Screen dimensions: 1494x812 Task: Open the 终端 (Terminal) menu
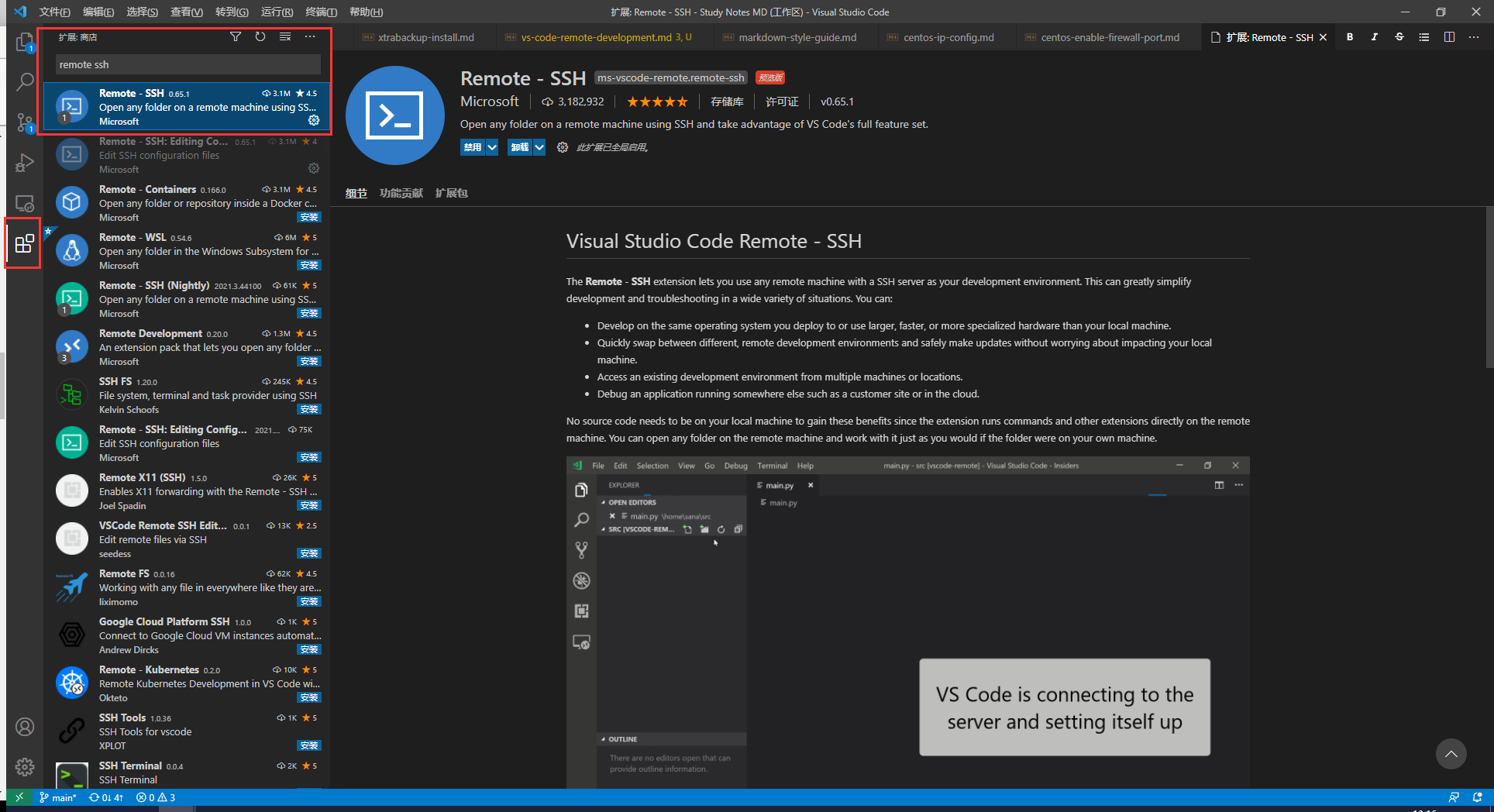(321, 12)
